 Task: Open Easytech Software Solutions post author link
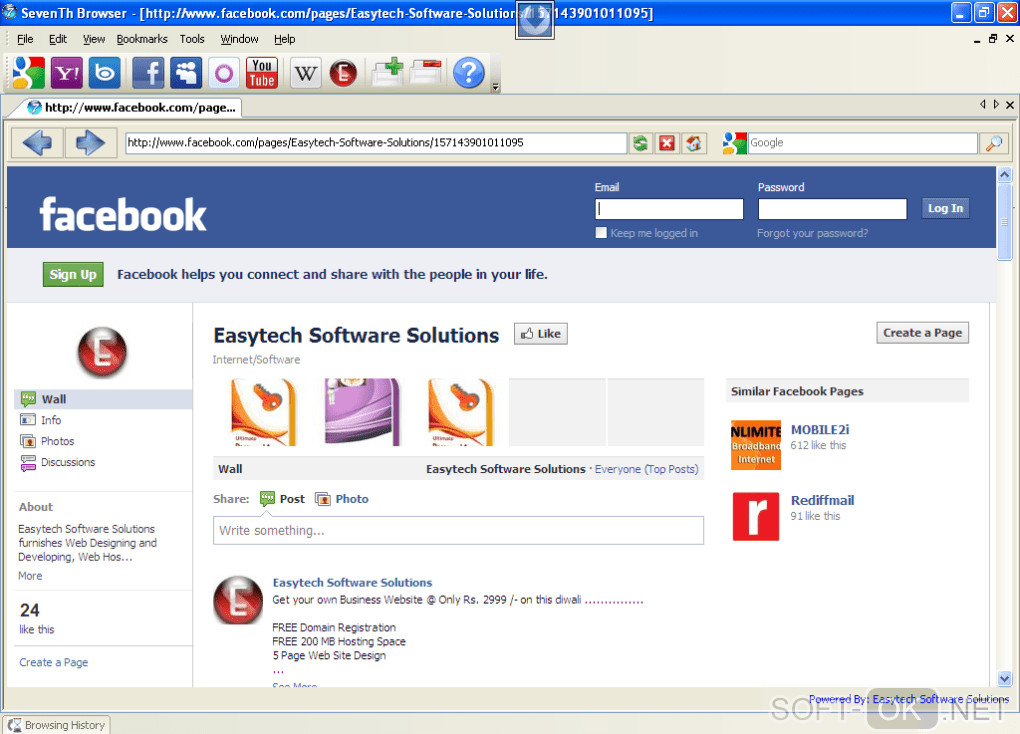pos(352,583)
